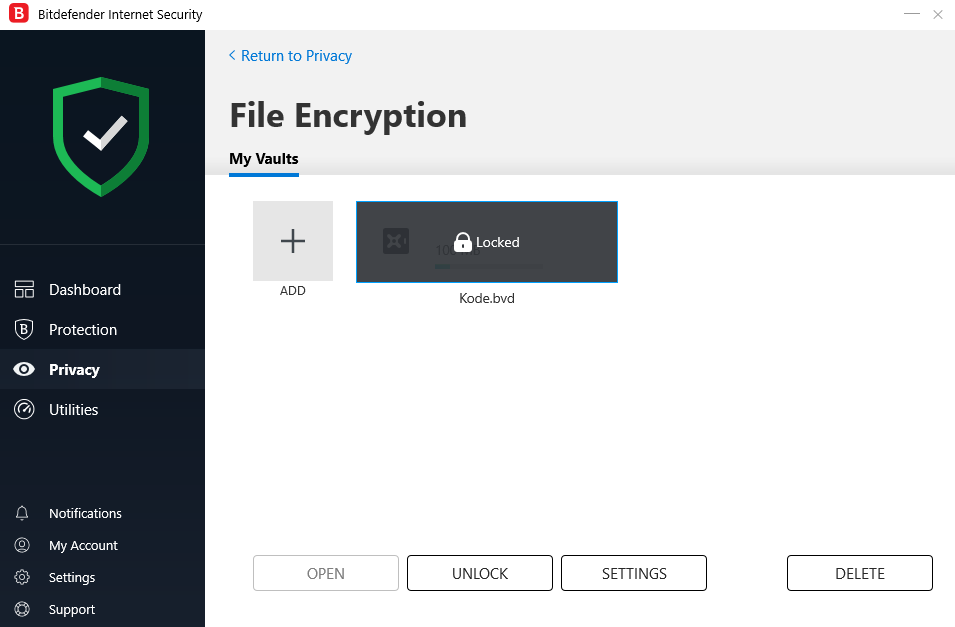Click the UNLOCK button
Viewport: 955px width, 627px height.
pyautogui.click(x=480, y=573)
